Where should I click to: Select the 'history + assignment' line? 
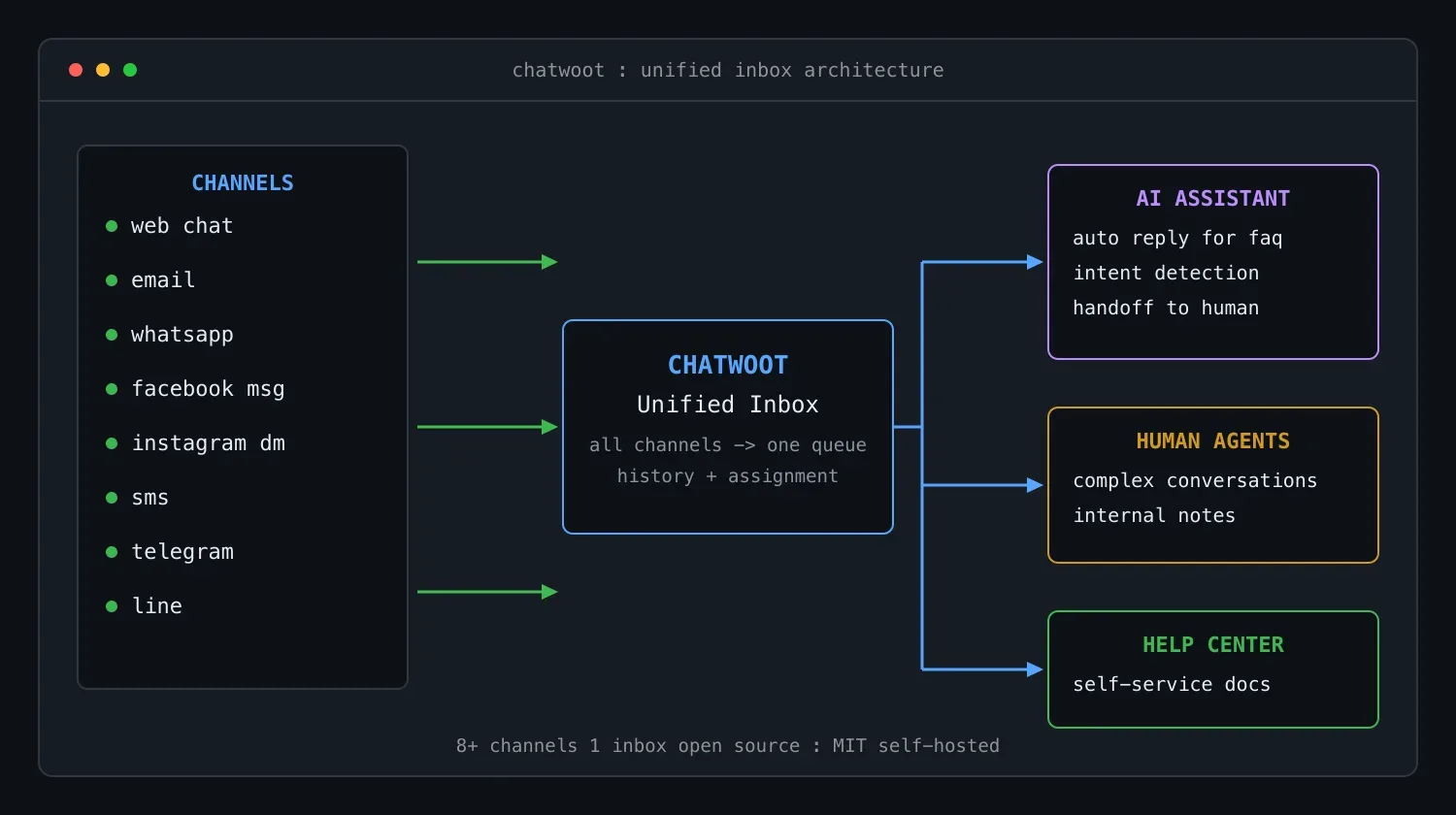coord(728,476)
